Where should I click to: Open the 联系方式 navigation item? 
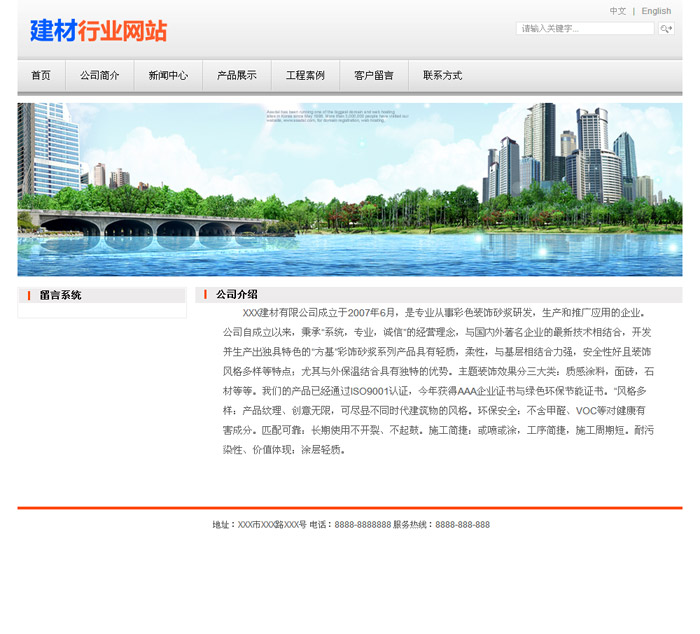coord(442,75)
